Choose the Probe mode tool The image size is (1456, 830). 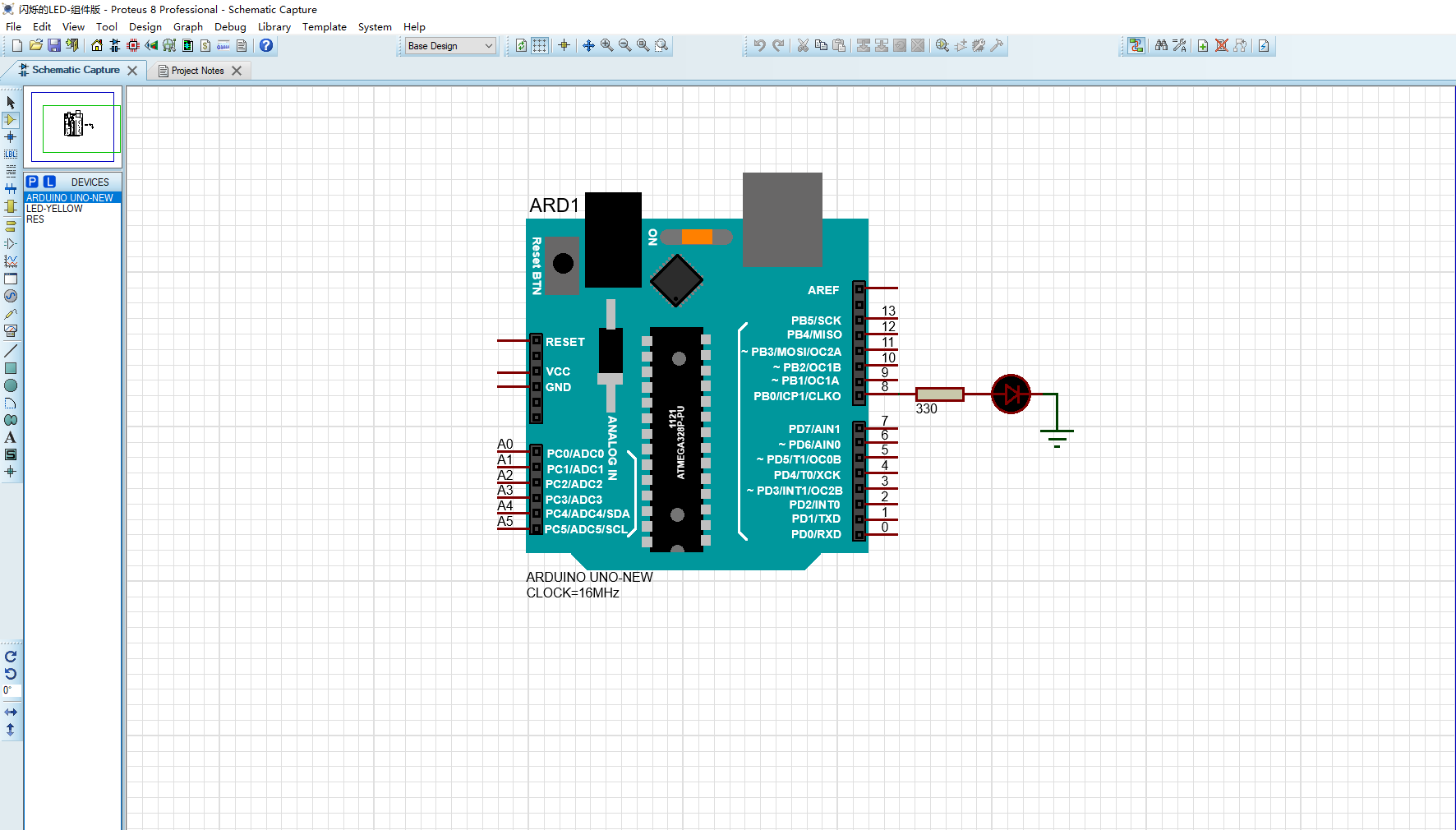11,314
